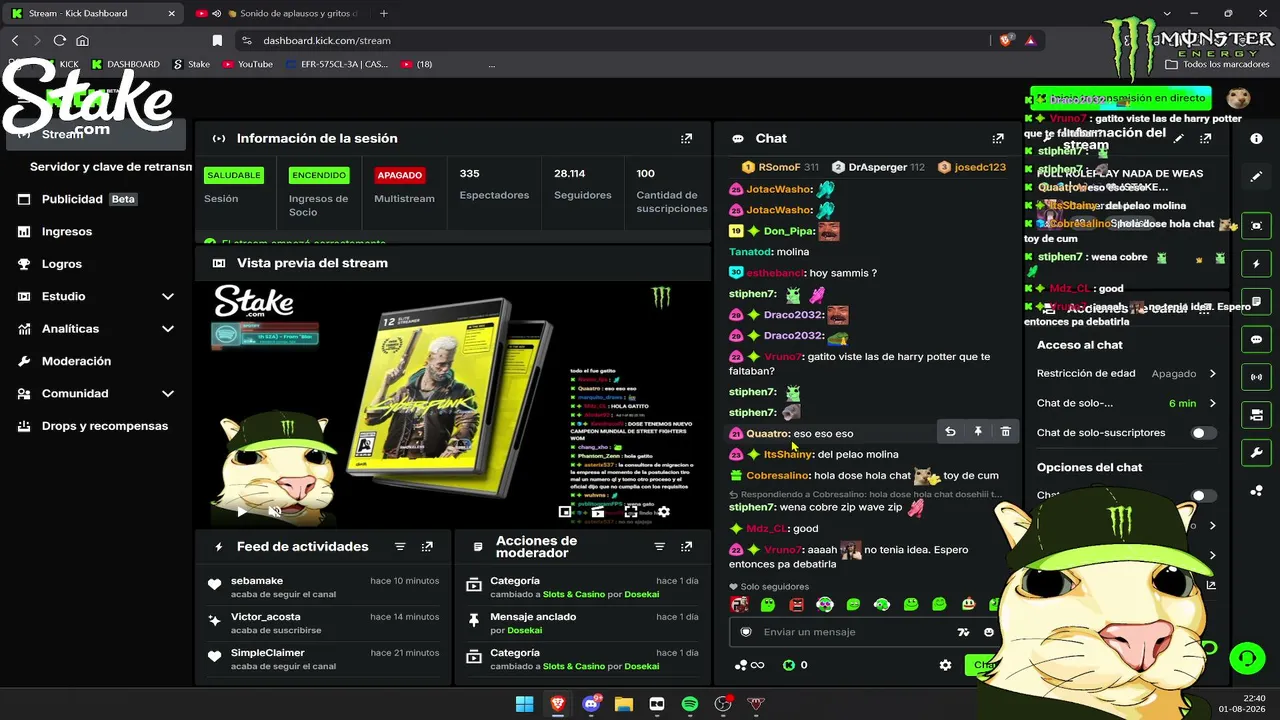Screen dimensions: 1280x720
Task: Pop out the Información de la sesión panel
Action: pyautogui.click(x=686, y=139)
